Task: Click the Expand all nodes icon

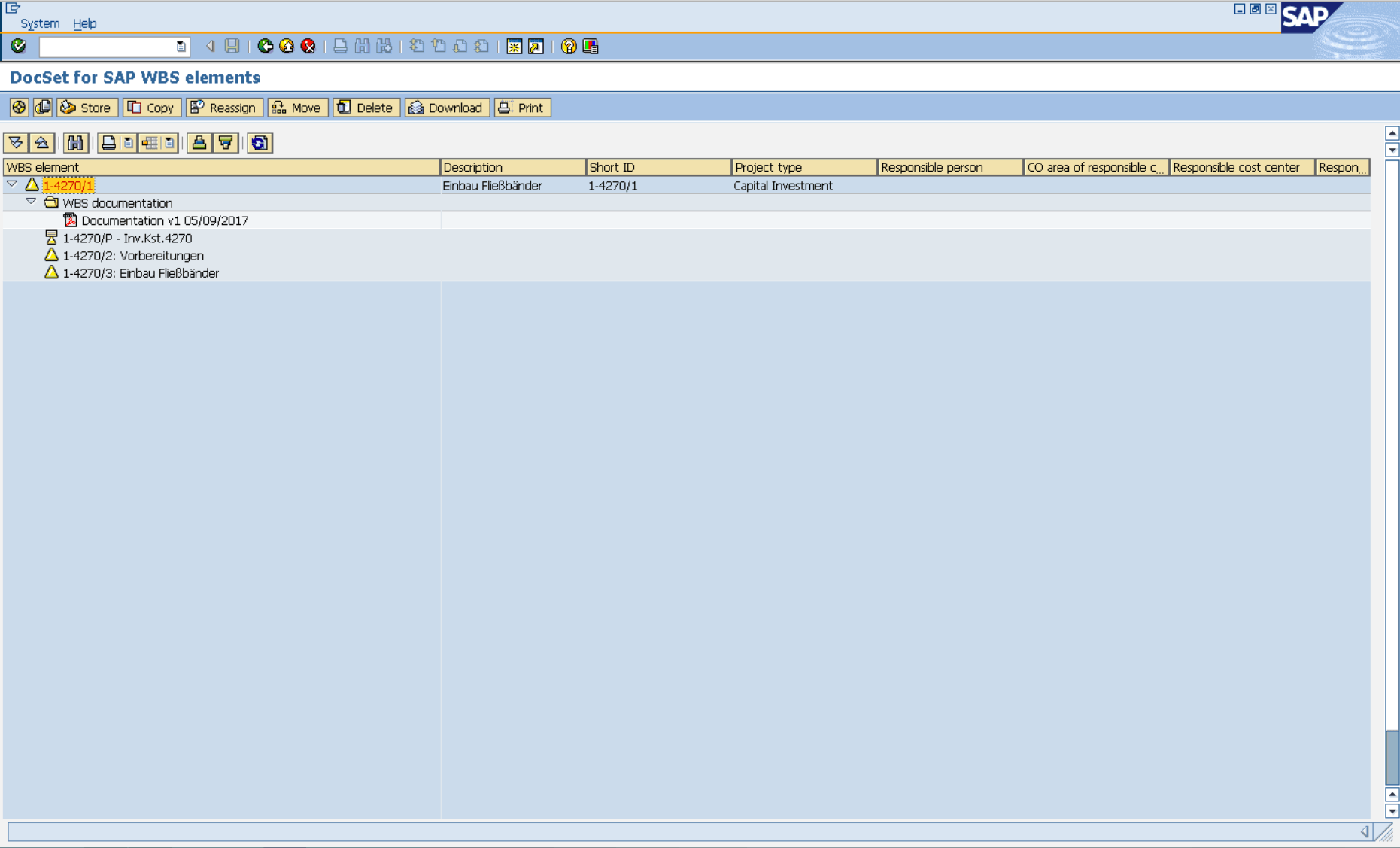Action: pos(16,143)
